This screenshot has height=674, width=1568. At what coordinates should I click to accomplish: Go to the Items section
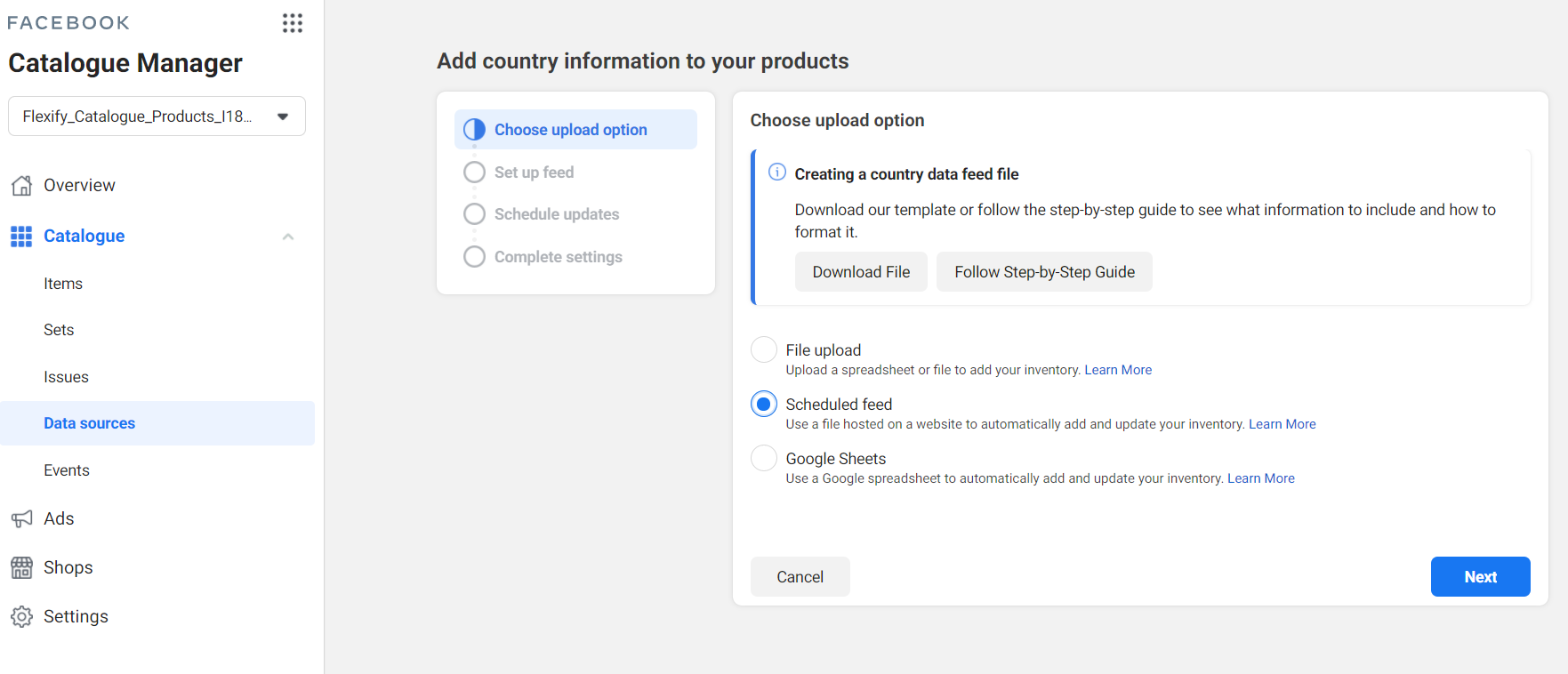pyautogui.click(x=62, y=283)
